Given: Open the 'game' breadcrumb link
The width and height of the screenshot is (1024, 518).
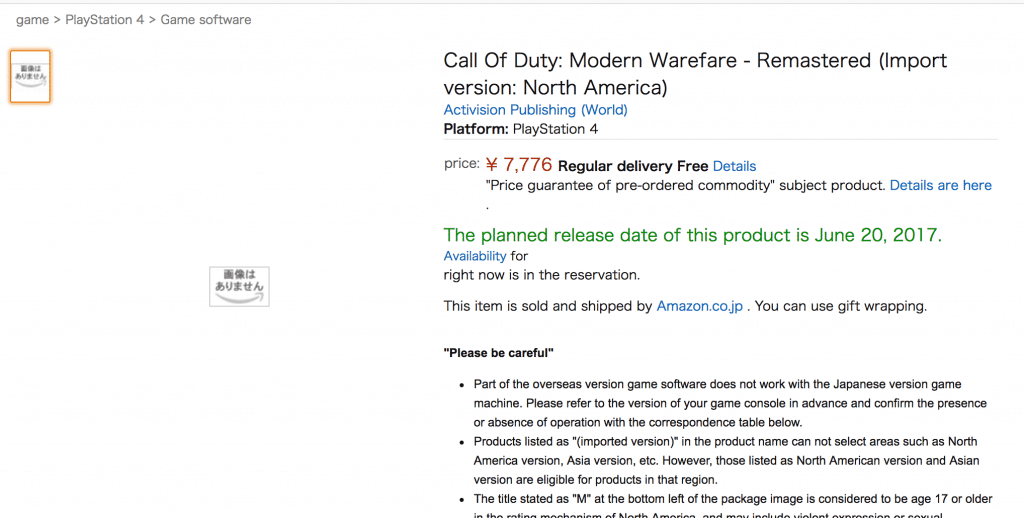Looking at the screenshot, I should (x=32, y=20).
